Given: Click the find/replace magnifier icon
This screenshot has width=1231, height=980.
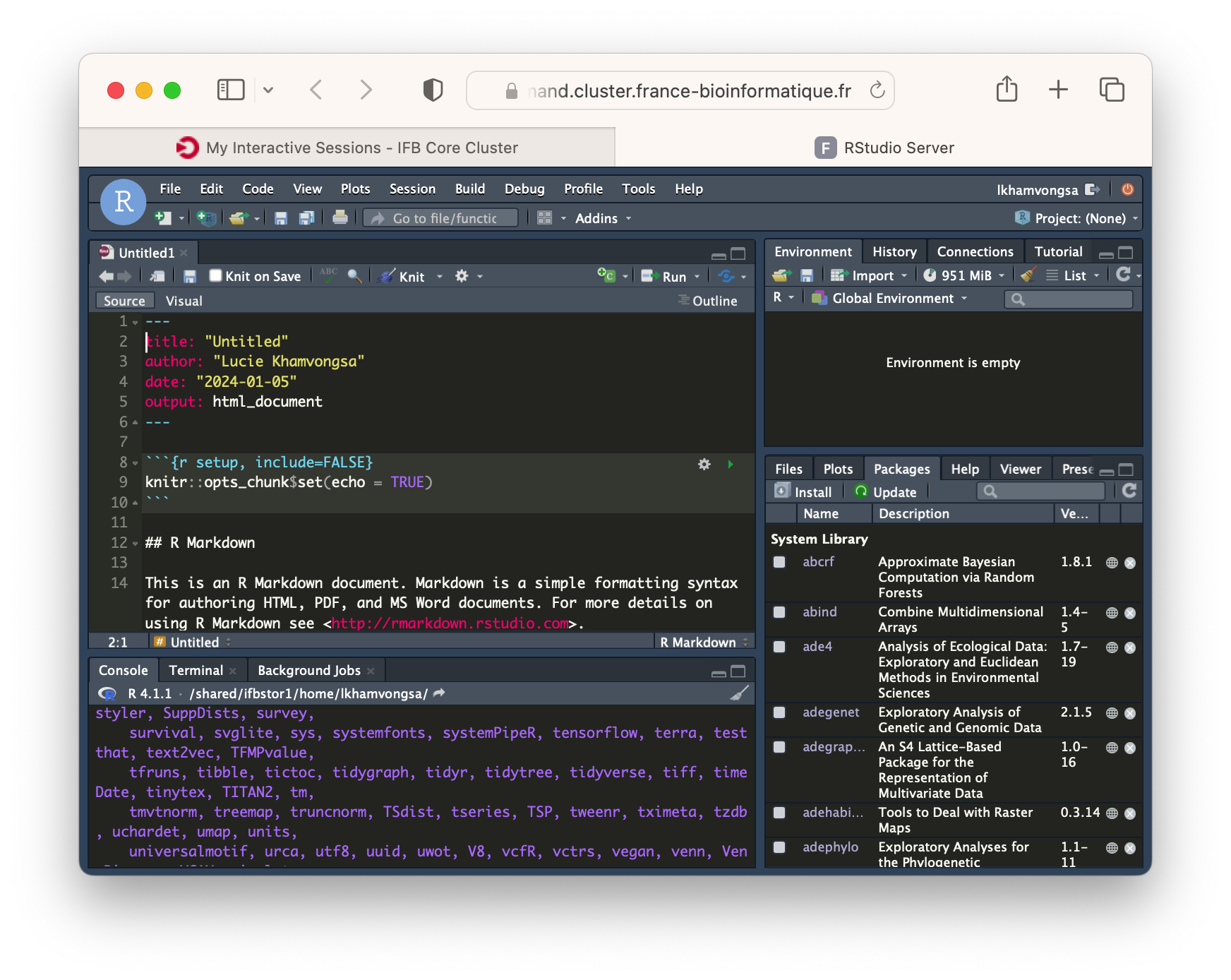Looking at the screenshot, I should point(354,276).
